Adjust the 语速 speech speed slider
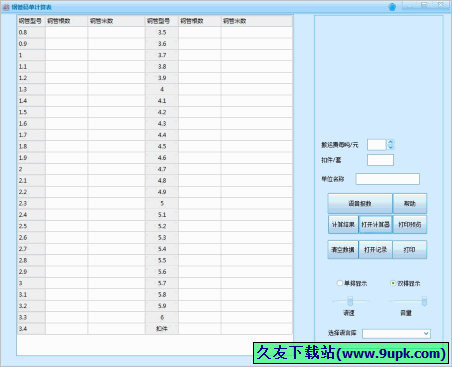The height and width of the screenshot is (367, 452). 350,301
